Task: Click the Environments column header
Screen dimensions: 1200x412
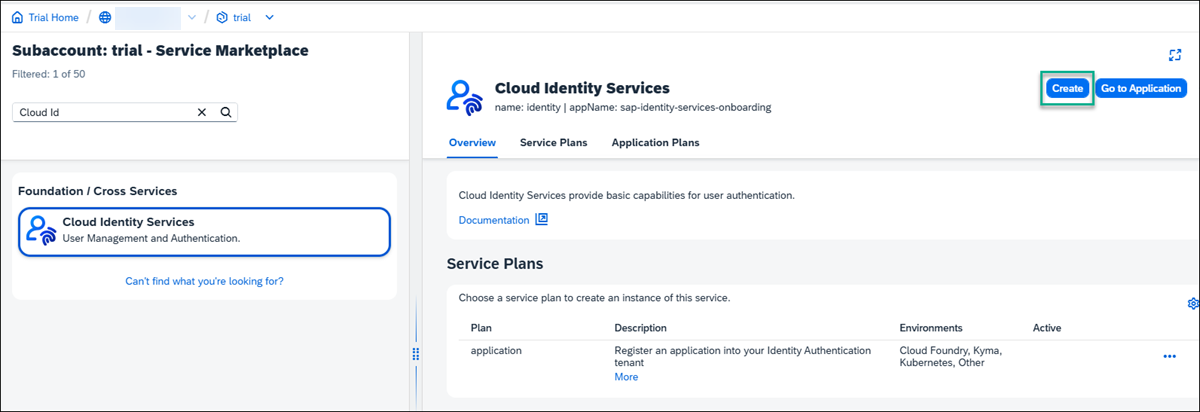Action: [x=931, y=328]
